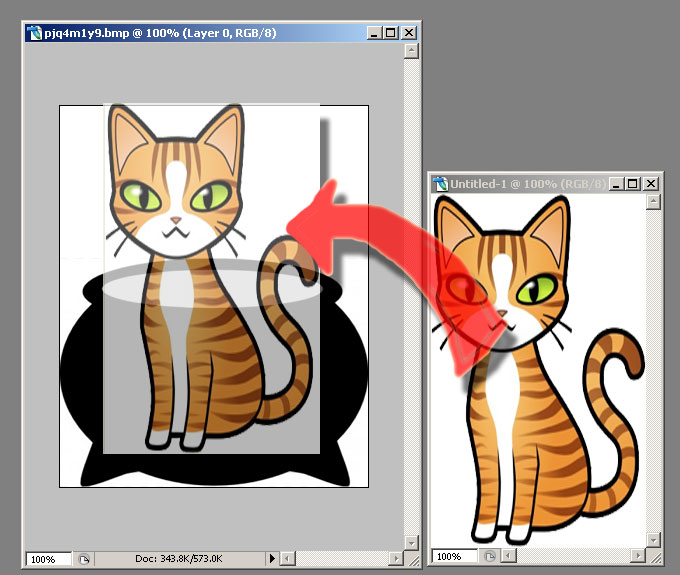Click the resize grip of the pjq4m1y9.bmp window
Viewport: 680px width, 575px height.
pos(413,560)
